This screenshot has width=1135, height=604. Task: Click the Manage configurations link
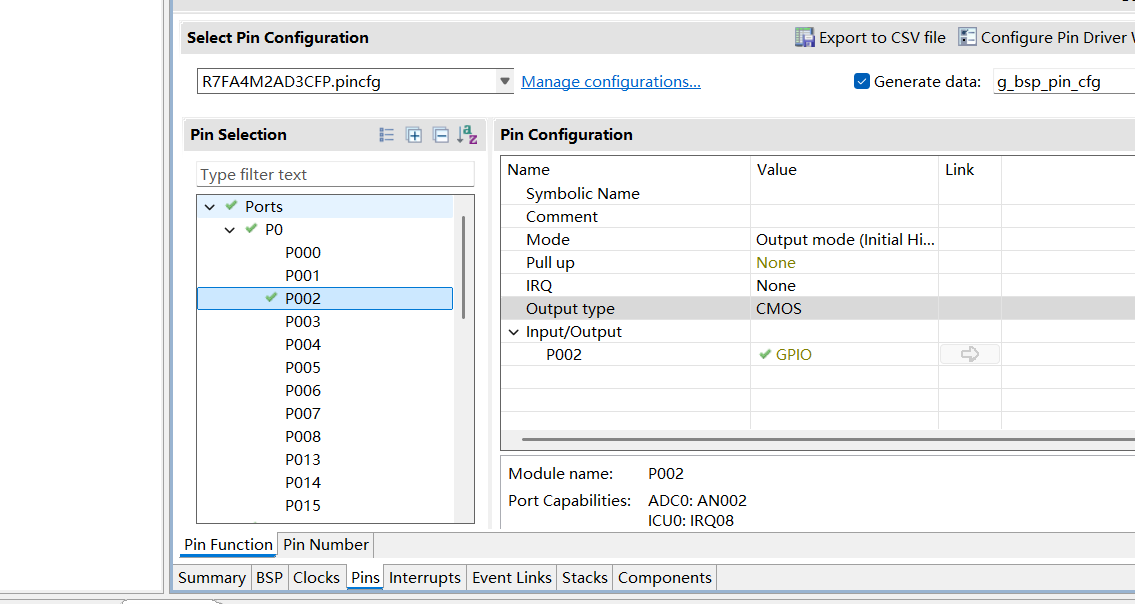pyautogui.click(x=611, y=82)
